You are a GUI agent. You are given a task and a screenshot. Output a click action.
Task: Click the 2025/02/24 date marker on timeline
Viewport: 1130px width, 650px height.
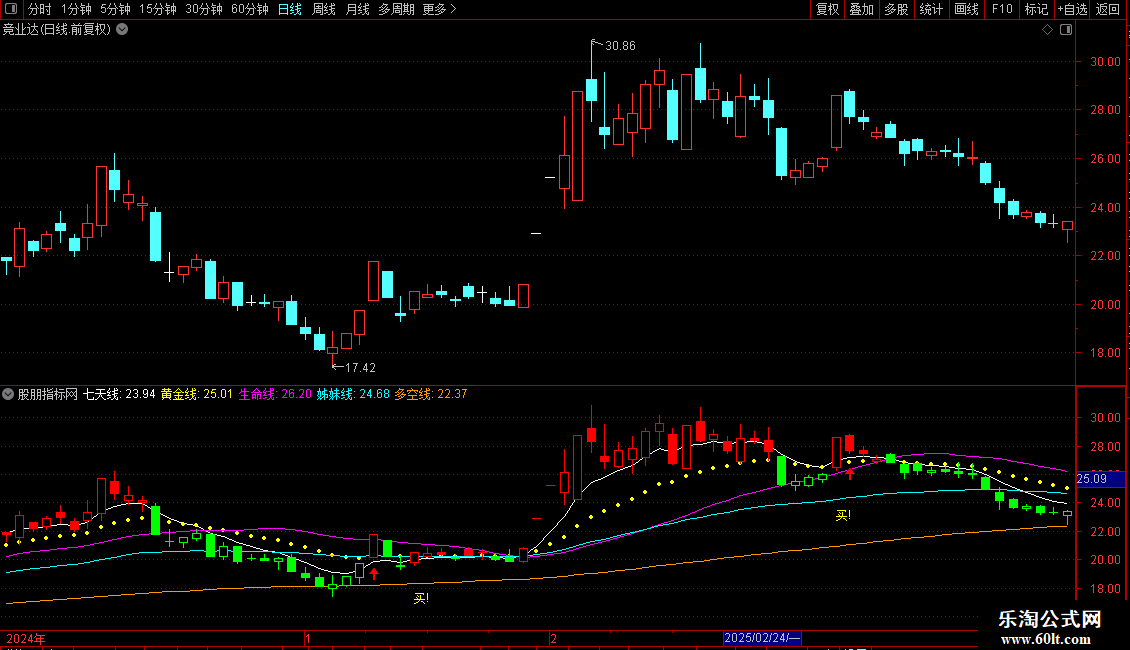point(762,638)
